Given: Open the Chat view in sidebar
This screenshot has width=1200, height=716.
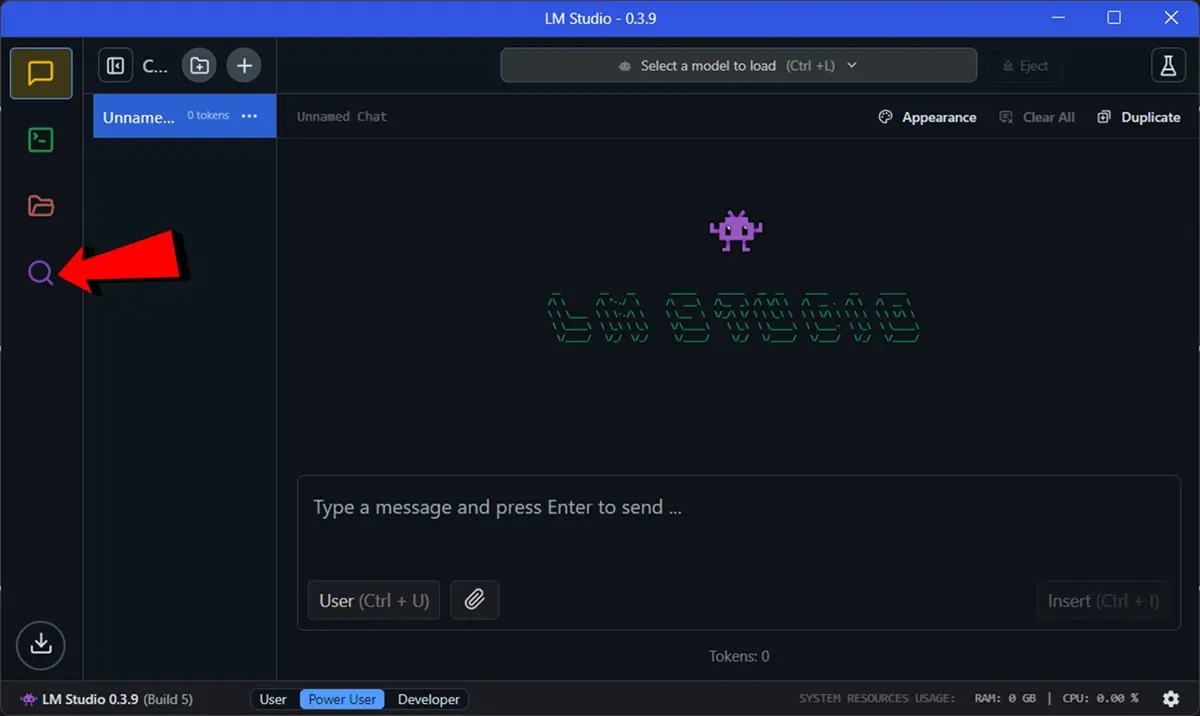Looking at the screenshot, I should click(41, 73).
